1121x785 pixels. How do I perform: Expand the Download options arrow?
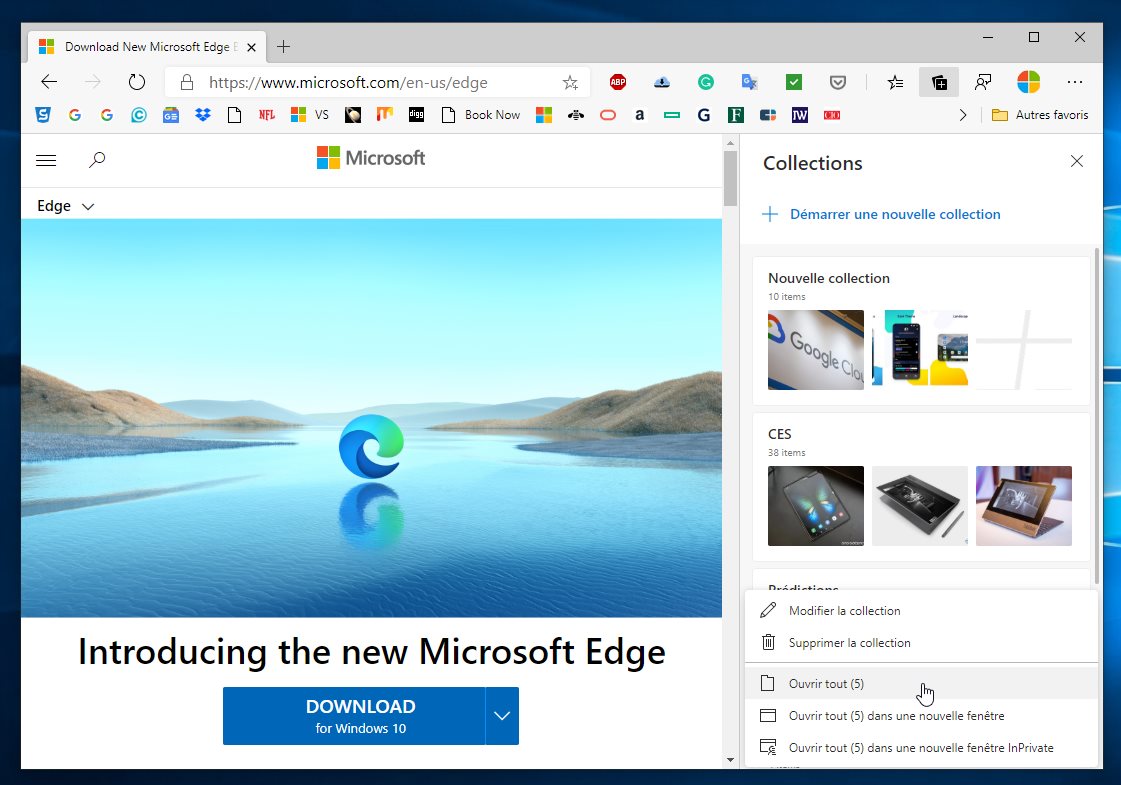click(x=502, y=716)
